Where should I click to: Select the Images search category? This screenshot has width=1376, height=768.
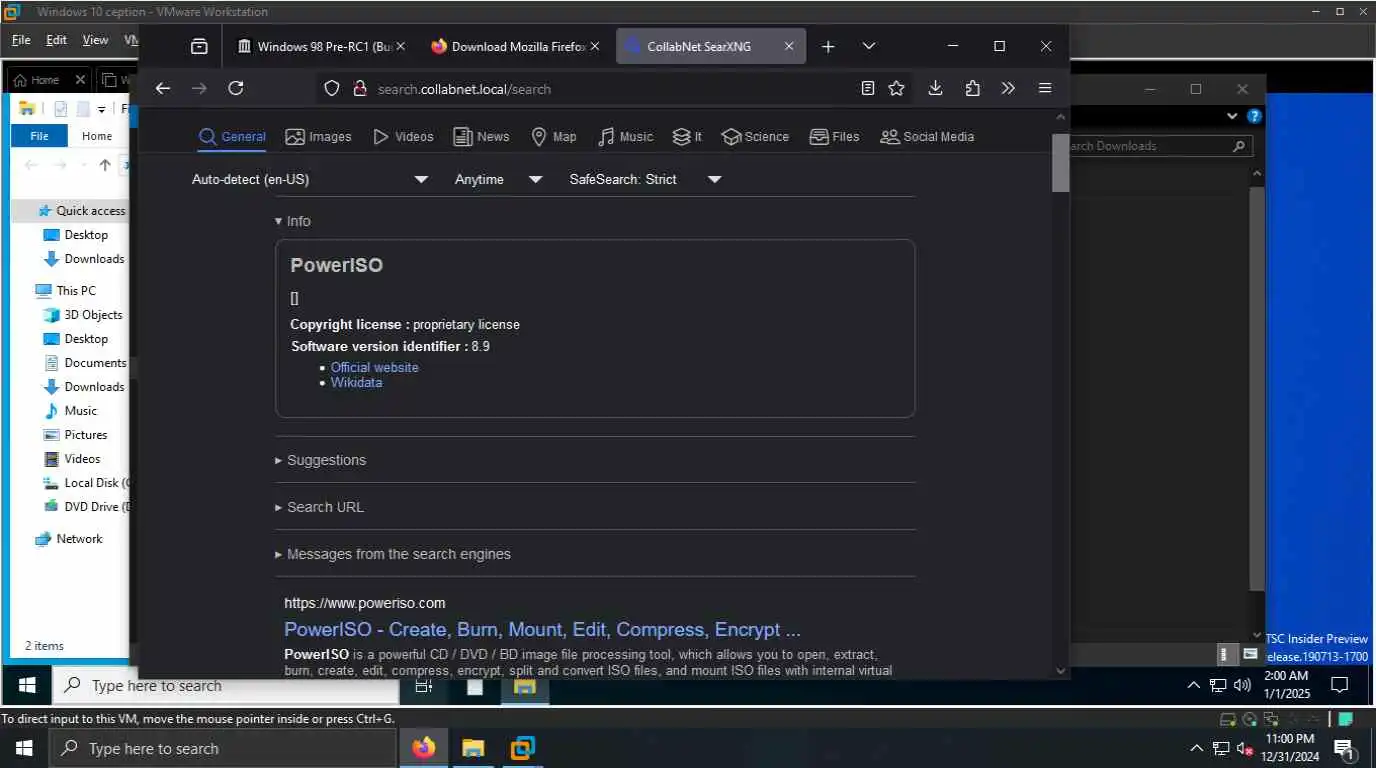(x=318, y=137)
